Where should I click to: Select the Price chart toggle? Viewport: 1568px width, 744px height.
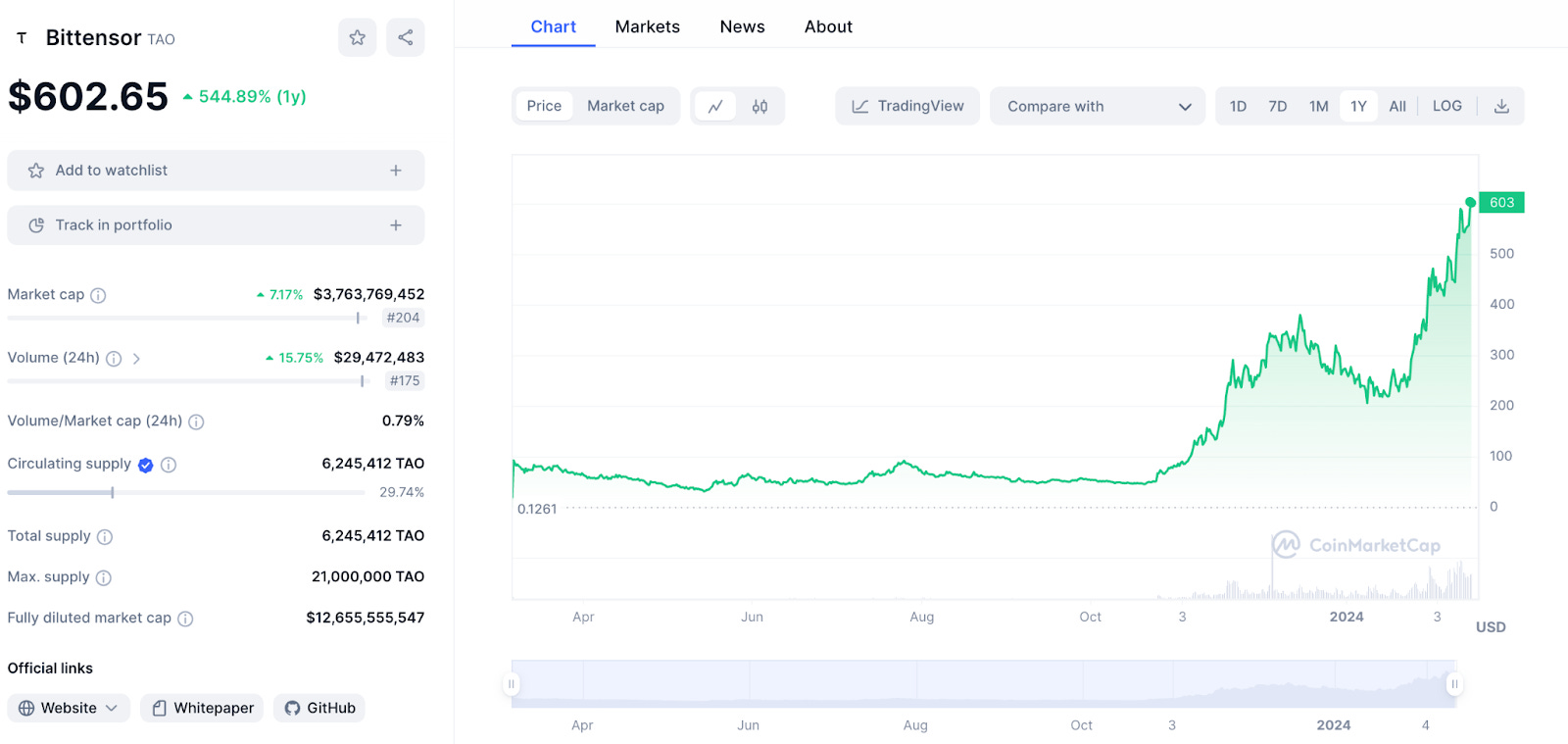(x=544, y=106)
